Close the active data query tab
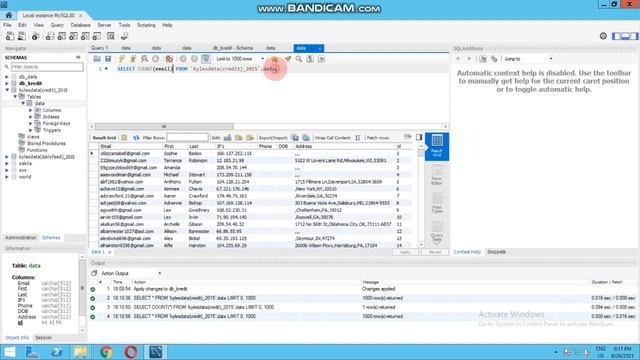 [x=319, y=48]
